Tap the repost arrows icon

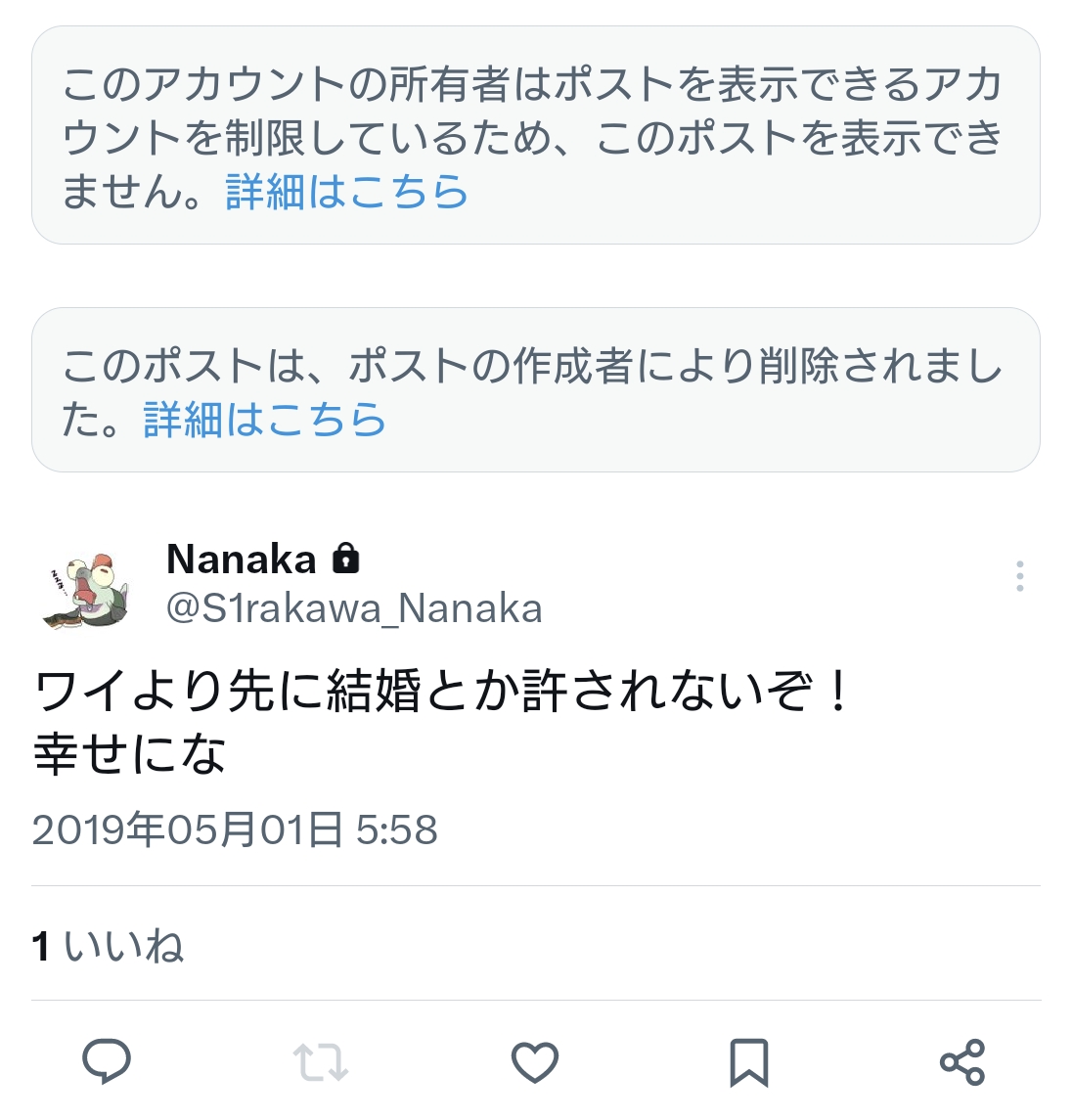point(321,1062)
